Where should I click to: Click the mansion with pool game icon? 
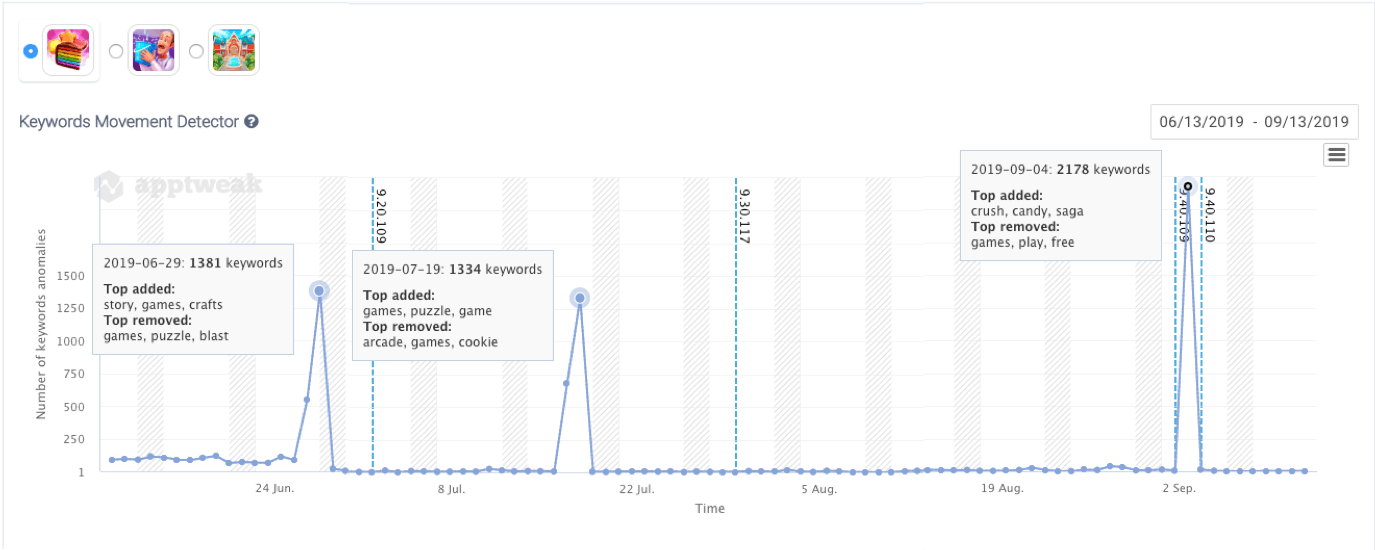234,51
